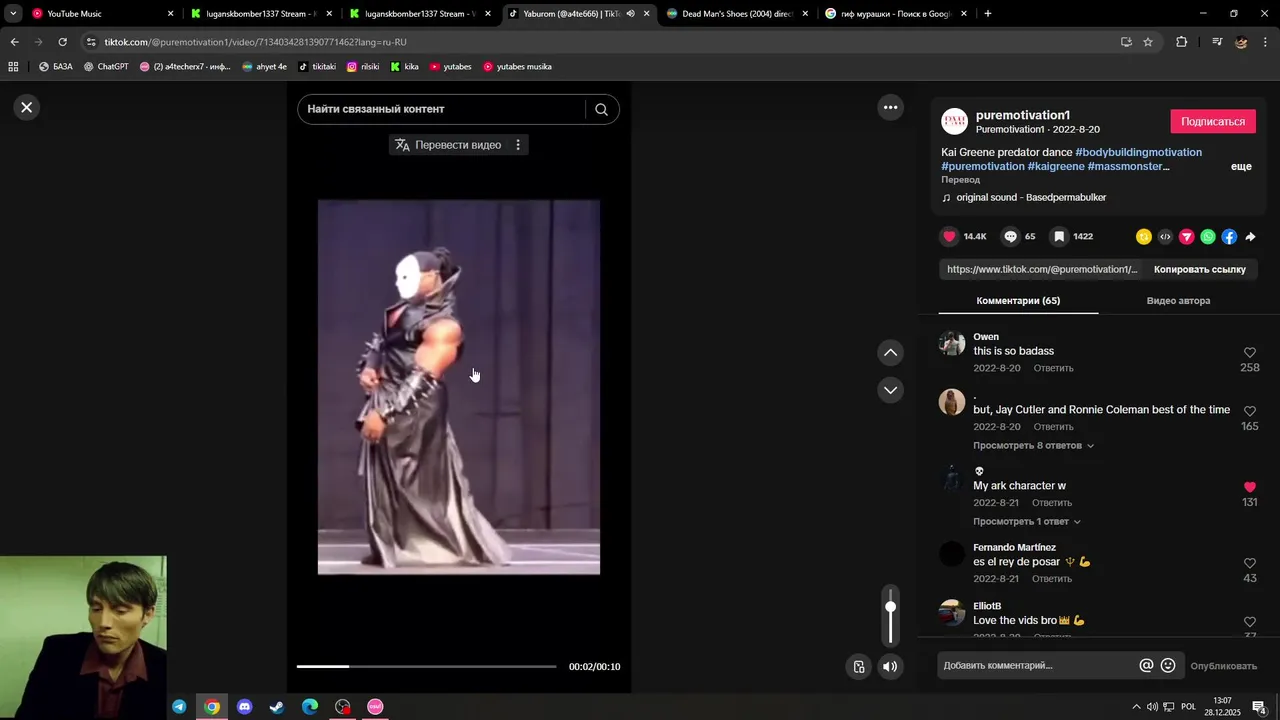
Task: Reload the page button
Action: (62, 42)
